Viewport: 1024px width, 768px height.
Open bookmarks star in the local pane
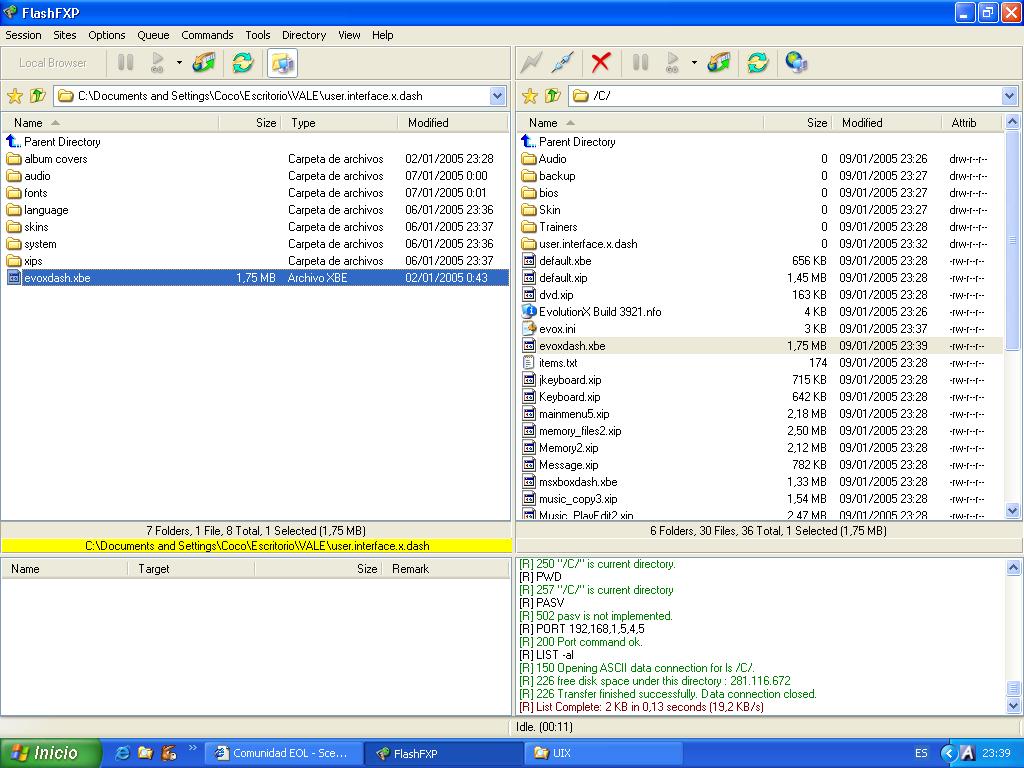[14, 96]
